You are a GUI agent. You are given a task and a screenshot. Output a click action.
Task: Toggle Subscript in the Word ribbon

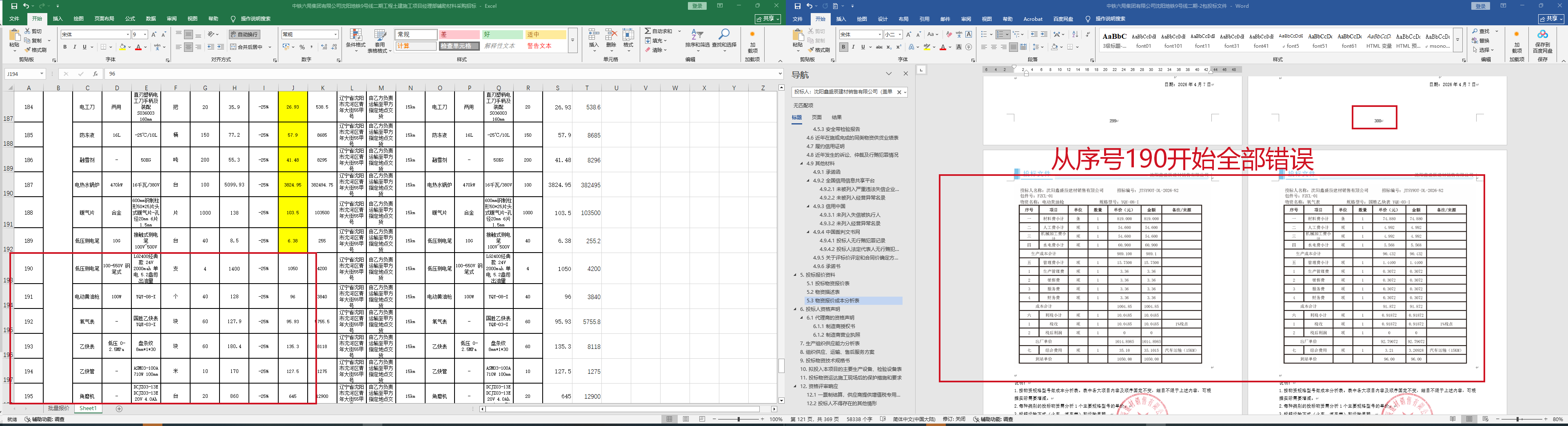coord(889,47)
